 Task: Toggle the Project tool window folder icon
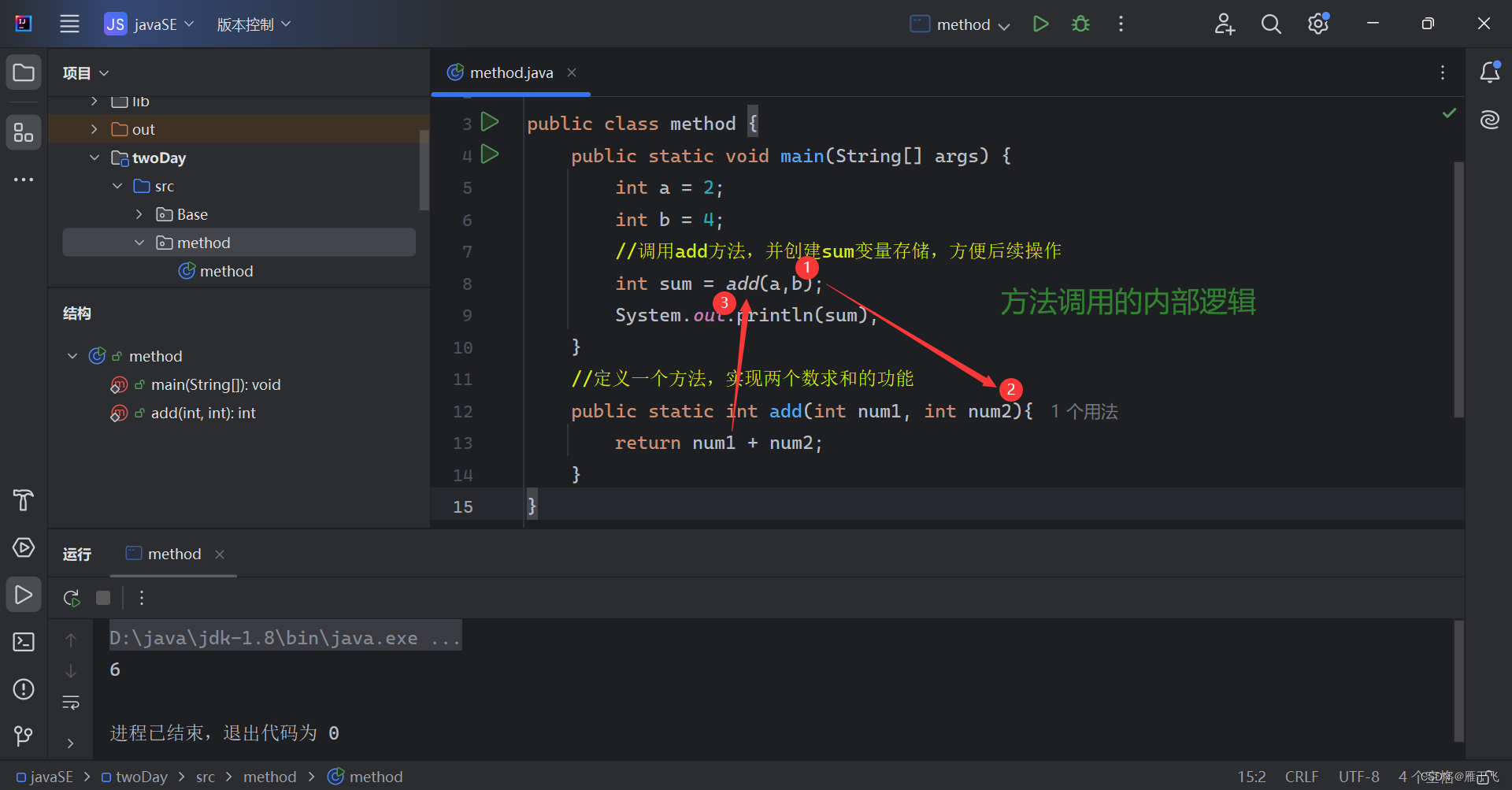tap(24, 73)
